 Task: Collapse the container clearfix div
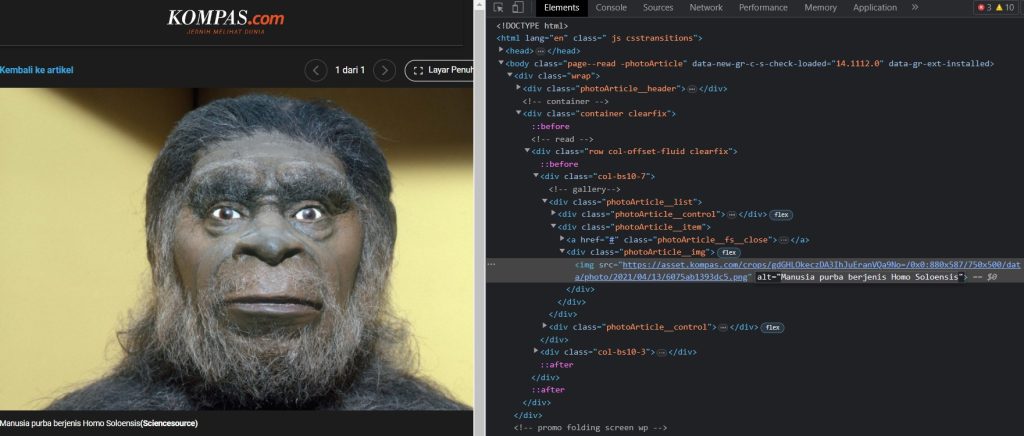(519, 114)
